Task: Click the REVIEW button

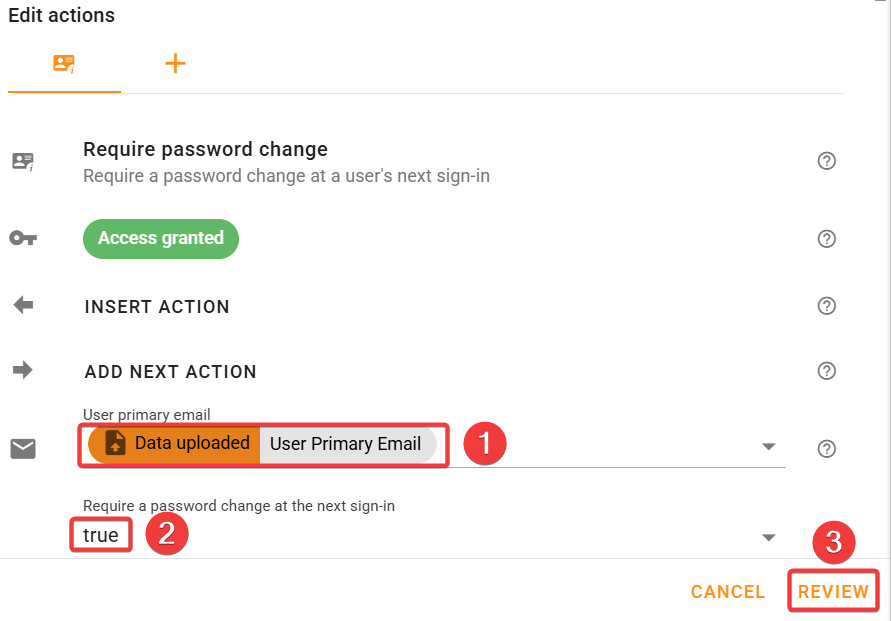Action: point(834,591)
